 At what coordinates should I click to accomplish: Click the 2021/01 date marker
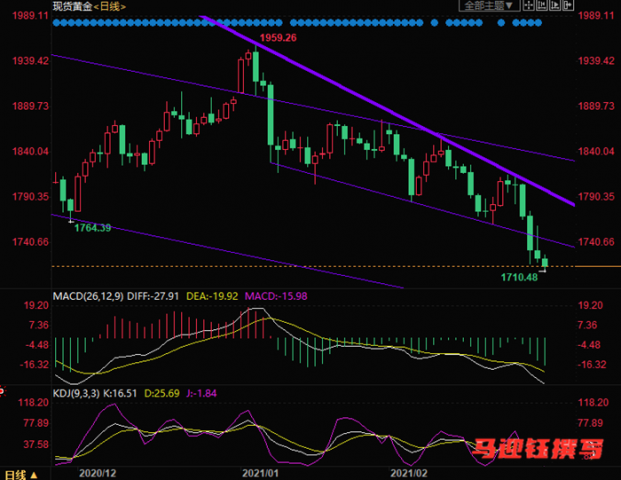tap(260, 473)
